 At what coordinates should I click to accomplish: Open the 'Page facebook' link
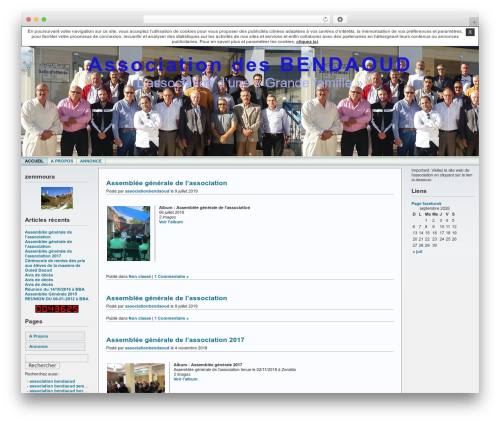pyautogui.click(x=426, y=203)
